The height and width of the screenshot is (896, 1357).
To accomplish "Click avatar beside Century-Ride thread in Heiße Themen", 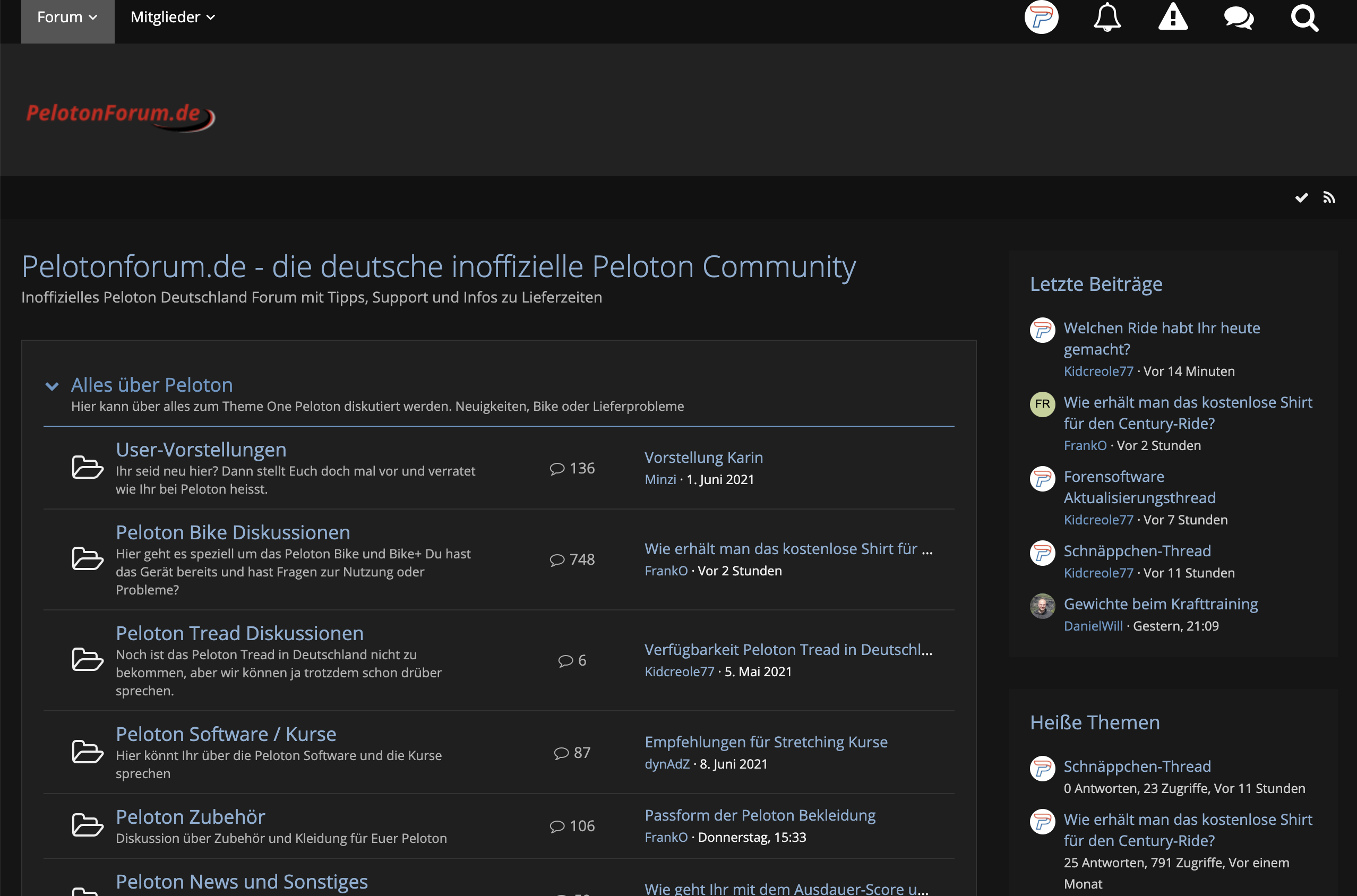I will pos(1042,822).
